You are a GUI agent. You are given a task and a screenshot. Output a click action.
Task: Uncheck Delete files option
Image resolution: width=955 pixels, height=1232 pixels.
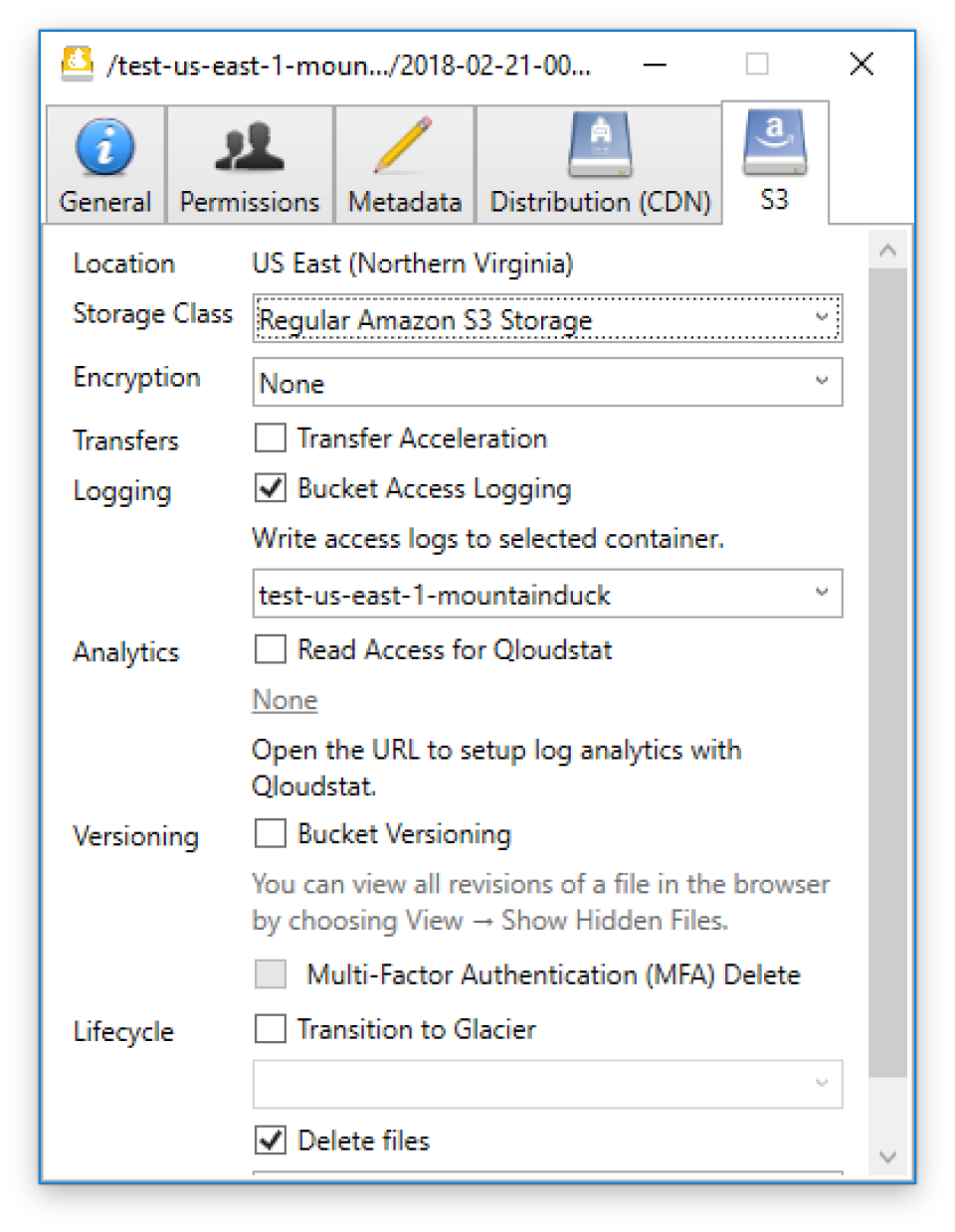click(x=269, y=1141)
